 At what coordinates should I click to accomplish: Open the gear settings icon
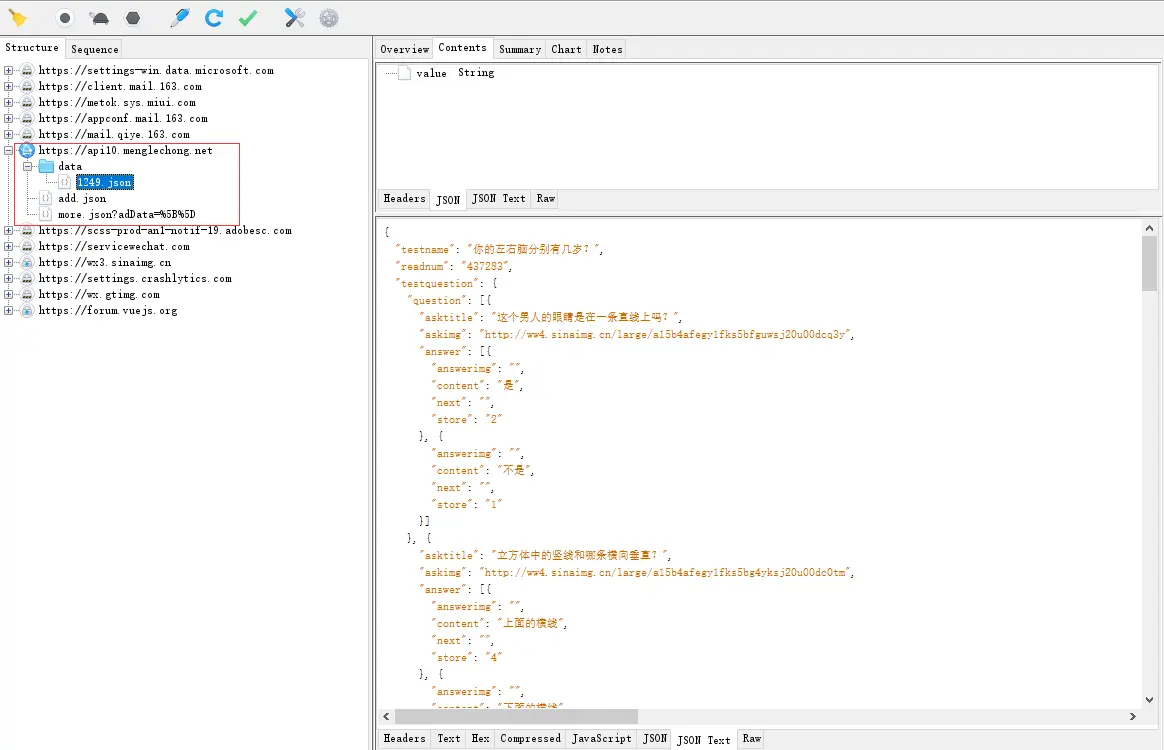tap(329, 18)
